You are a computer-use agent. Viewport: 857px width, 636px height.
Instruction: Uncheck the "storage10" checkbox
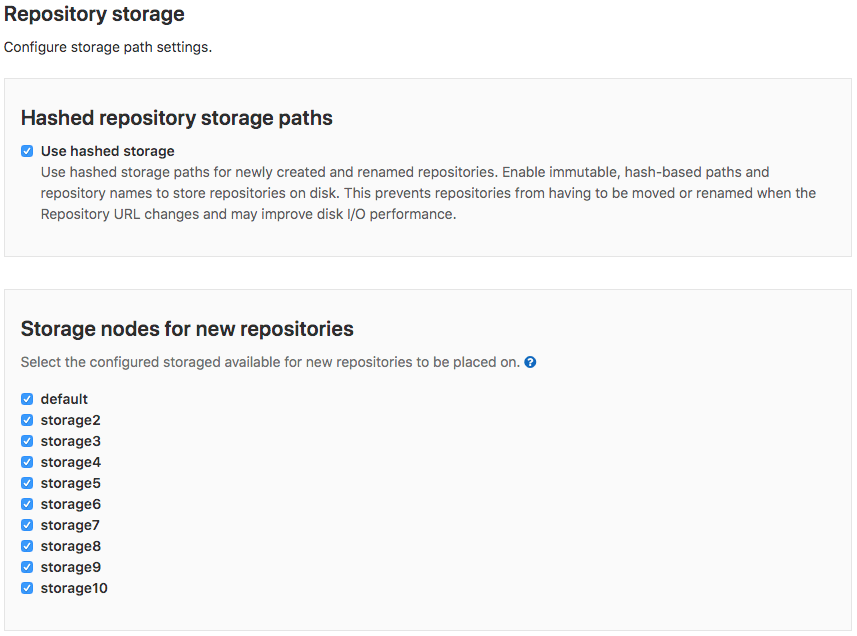(27, 588)
